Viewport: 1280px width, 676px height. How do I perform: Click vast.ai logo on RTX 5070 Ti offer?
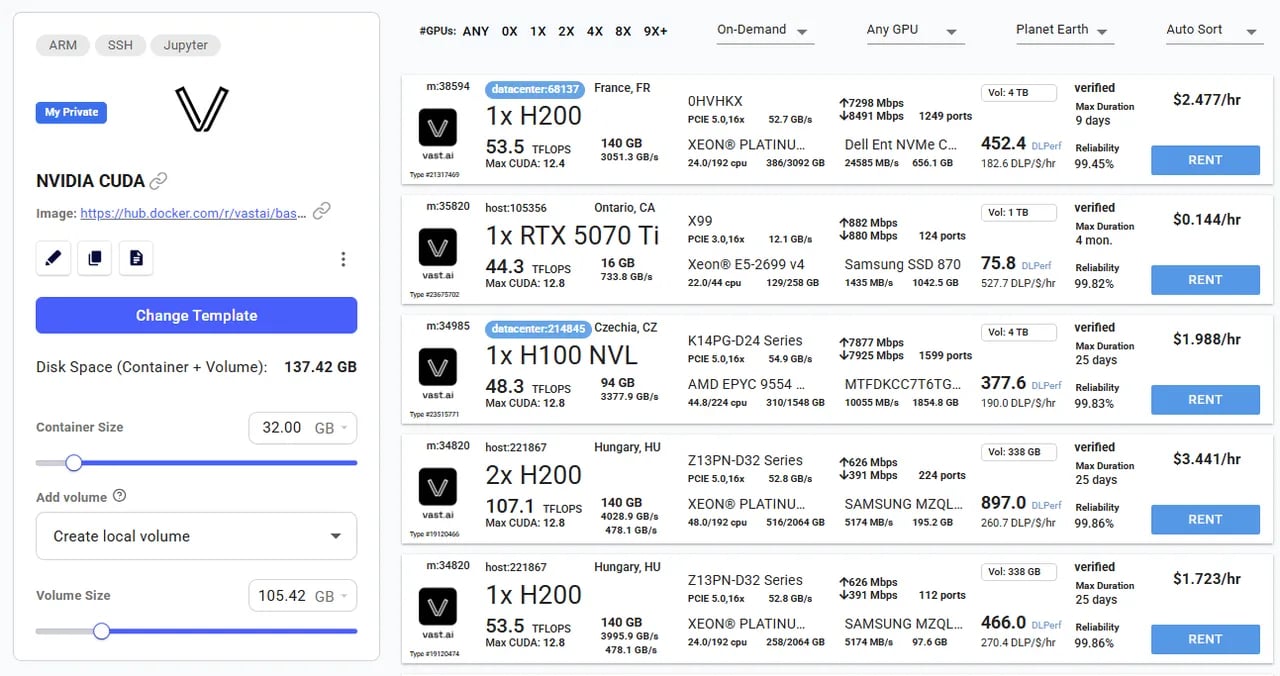point(438,248)
